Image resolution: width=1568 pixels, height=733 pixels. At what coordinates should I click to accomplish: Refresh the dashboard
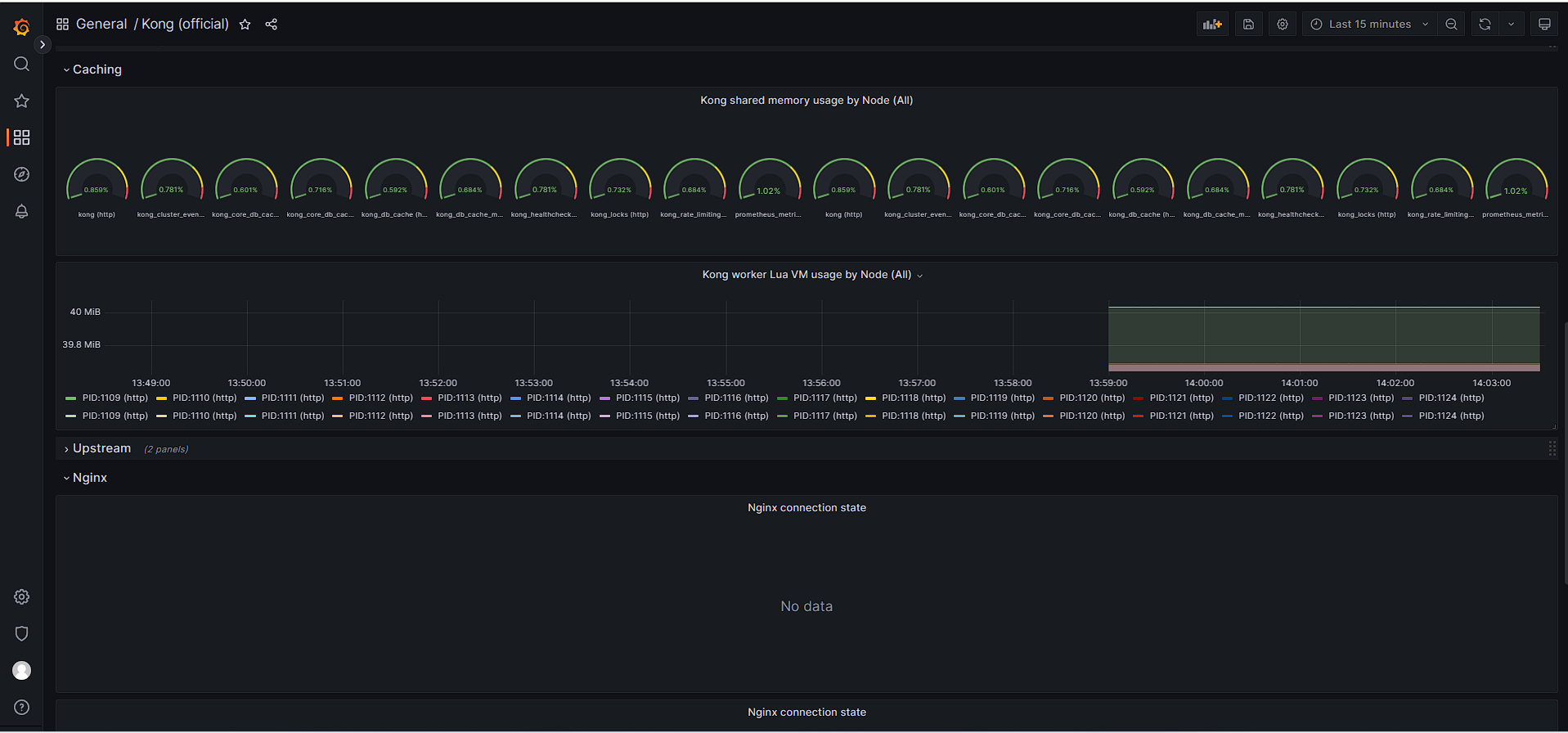tap(1485, 25)
